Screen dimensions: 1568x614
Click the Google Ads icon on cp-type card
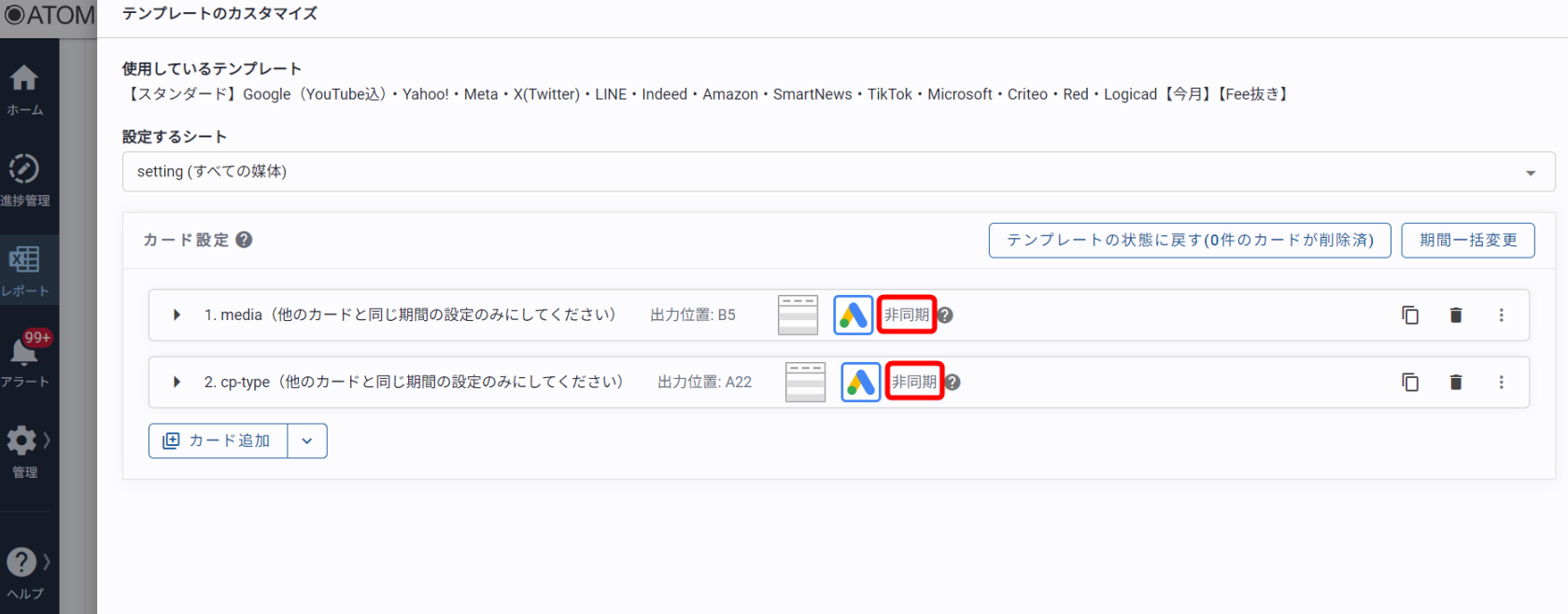pyautogui.click(x=860, y=383)
